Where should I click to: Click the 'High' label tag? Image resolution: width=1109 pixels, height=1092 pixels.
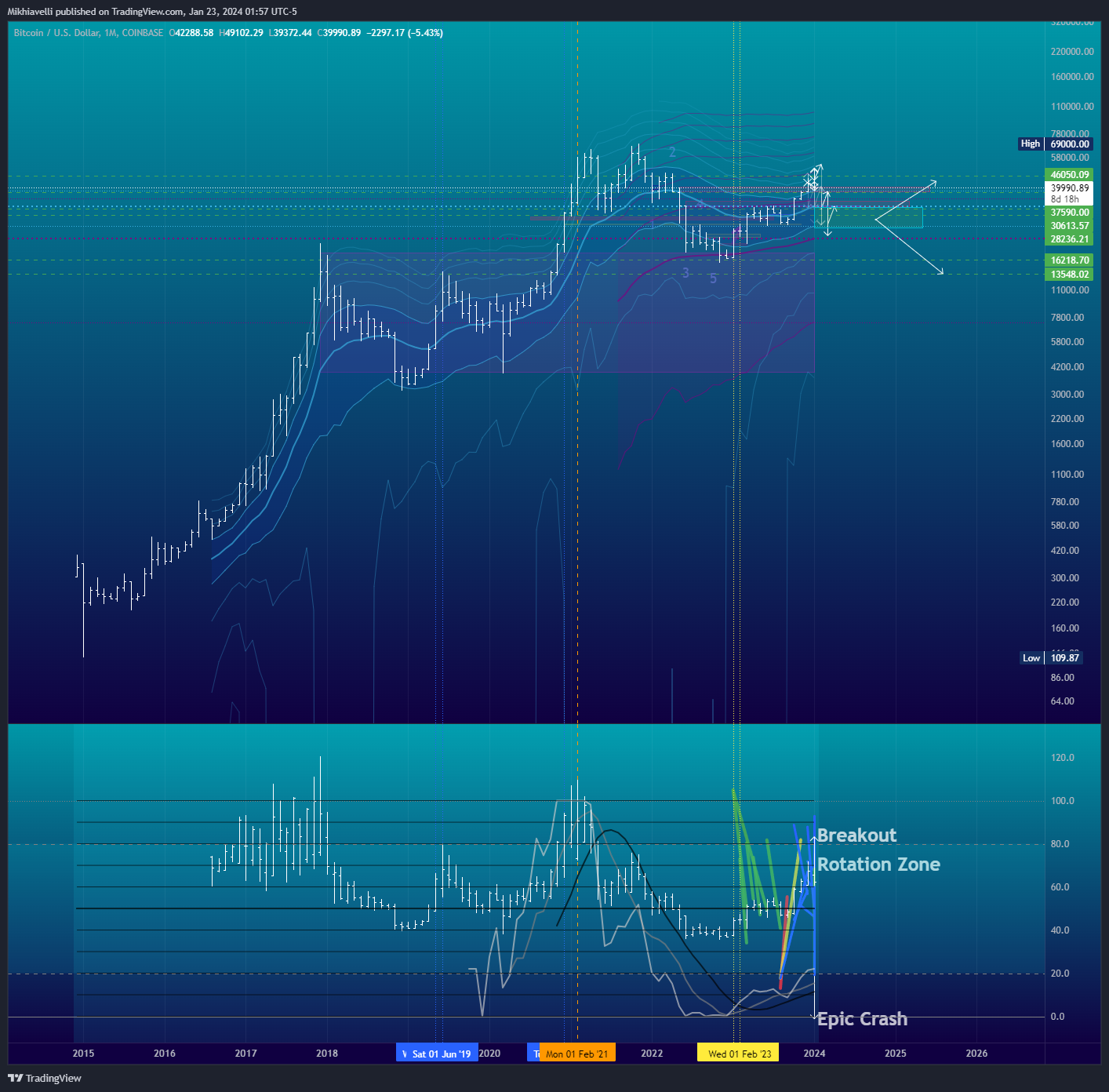pyautogui.click(x=1030, y=144)
